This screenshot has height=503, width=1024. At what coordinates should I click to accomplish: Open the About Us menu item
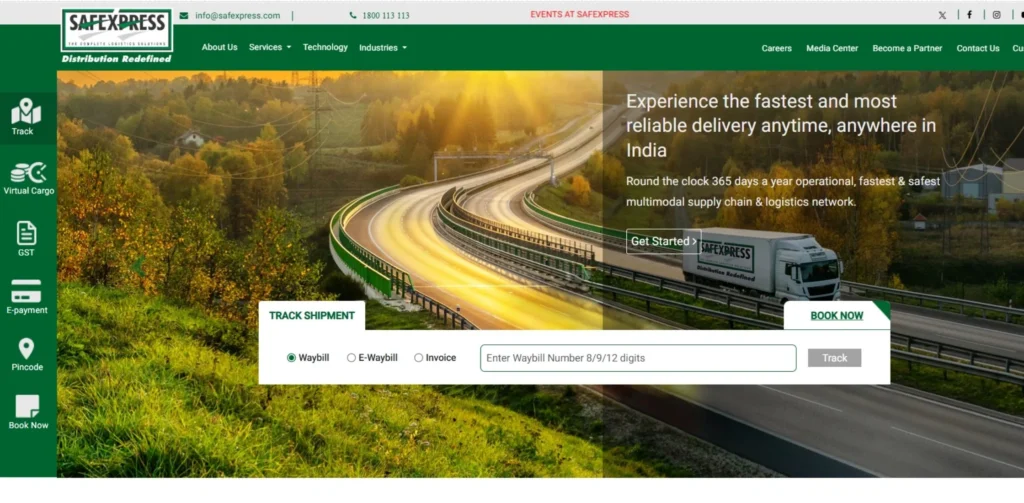coord(219,47)
